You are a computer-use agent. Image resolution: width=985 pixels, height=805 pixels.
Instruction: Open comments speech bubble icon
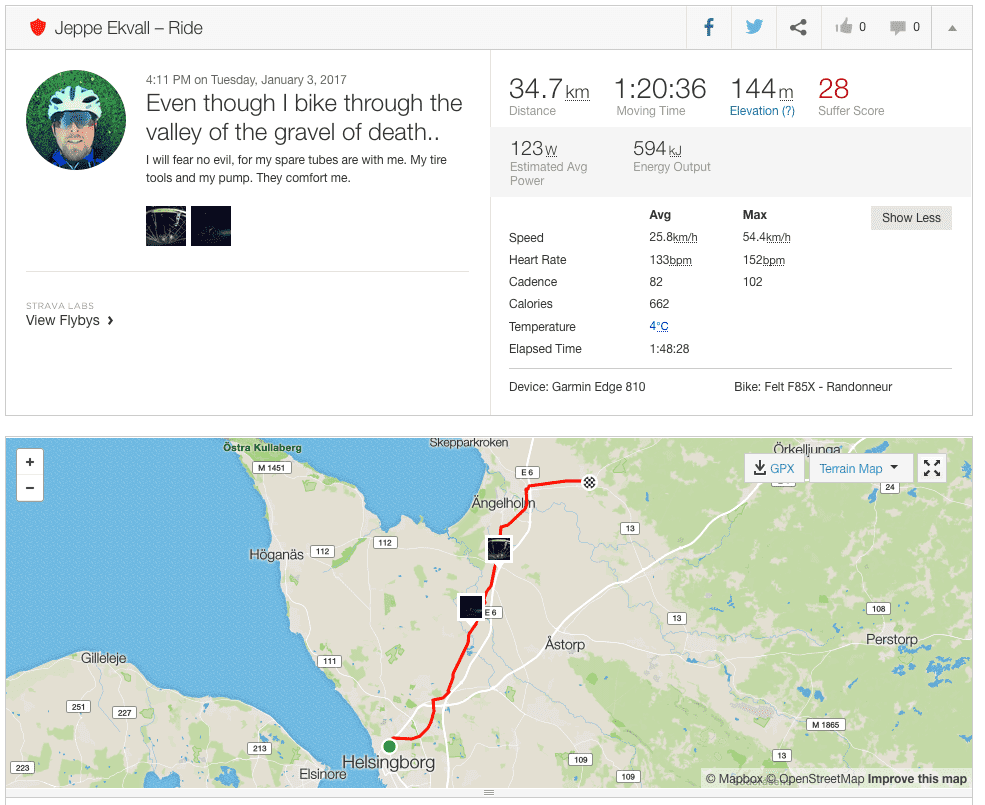[x=898, y=27]
